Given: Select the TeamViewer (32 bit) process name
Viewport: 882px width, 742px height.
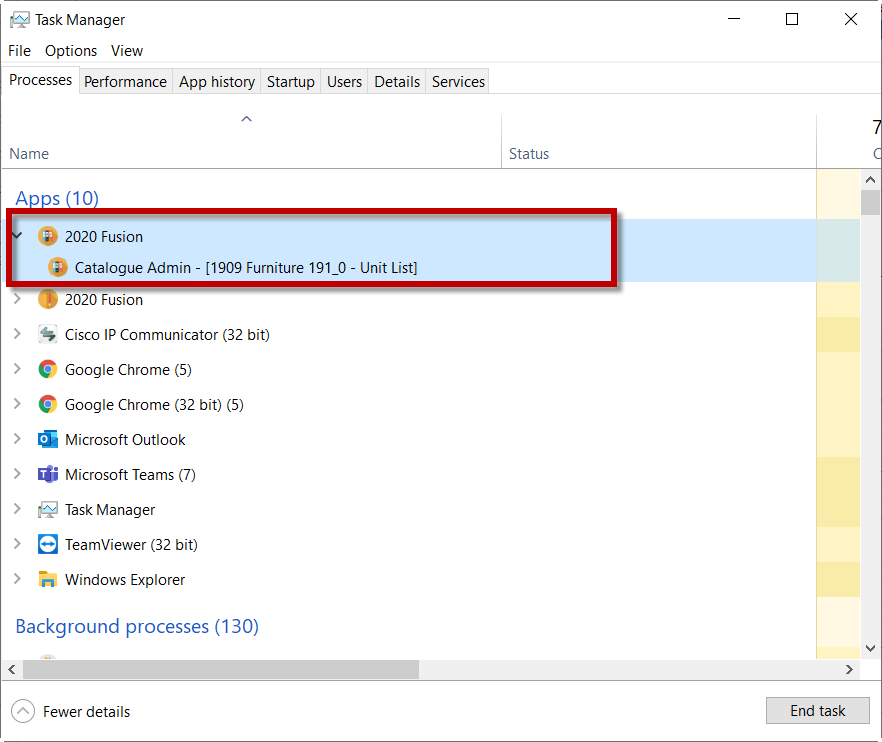Looking at the screenshot, I should (x=131, y=545).
